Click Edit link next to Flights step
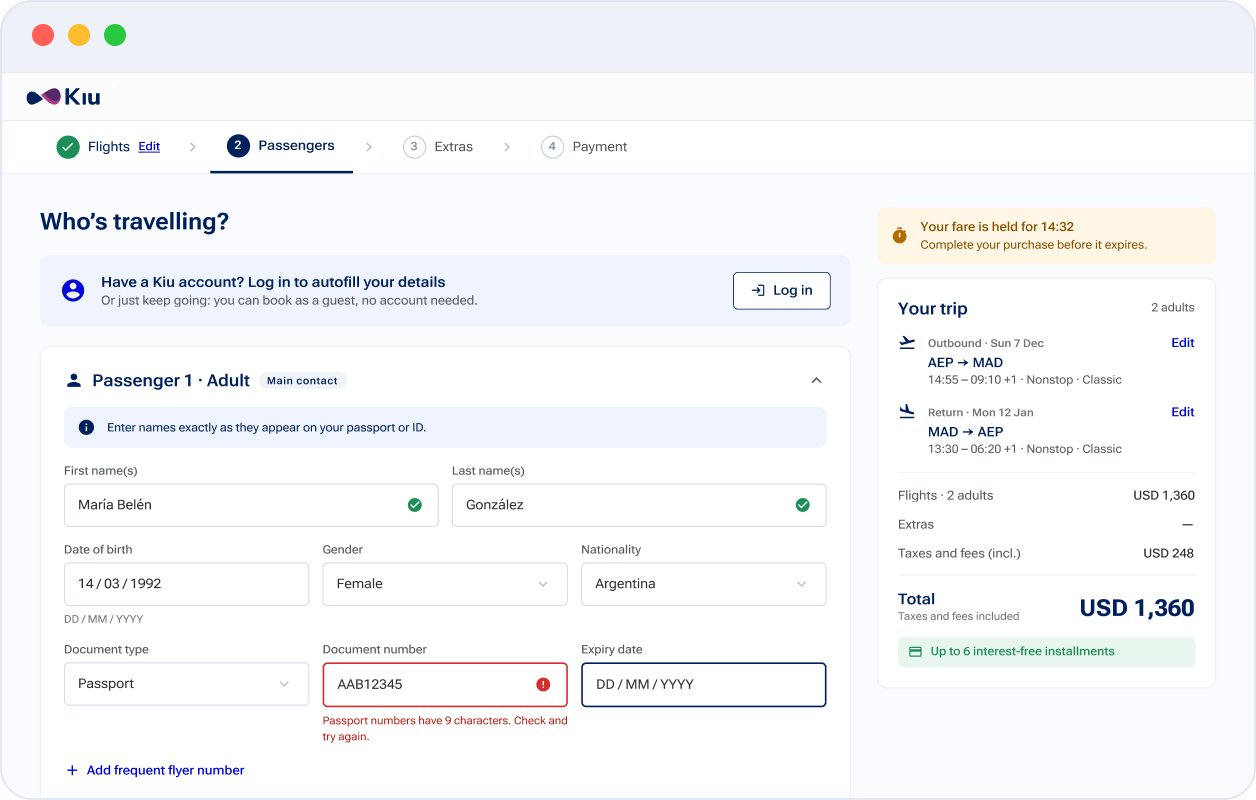This screenshot has width=1256, height=800. 149,146
